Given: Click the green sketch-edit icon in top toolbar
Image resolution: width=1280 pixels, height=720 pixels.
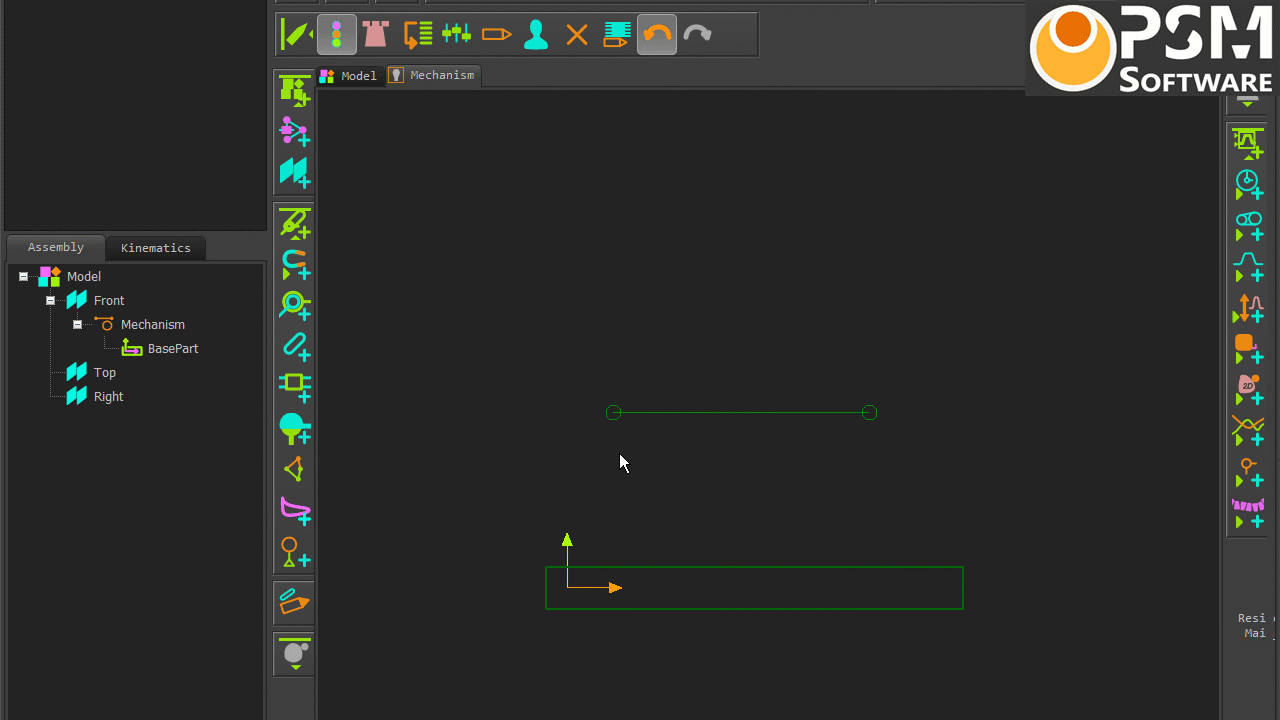Looking at the screenshot, I should click(296, 35).
